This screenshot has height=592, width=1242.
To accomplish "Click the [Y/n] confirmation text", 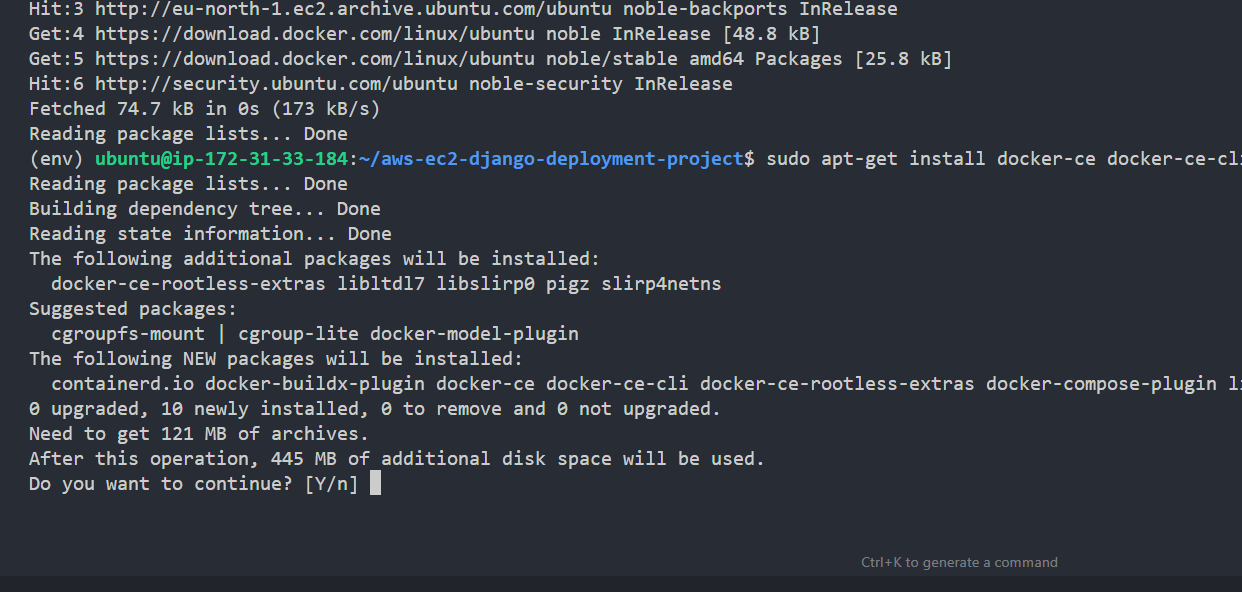I will click(x=331, y=484).
